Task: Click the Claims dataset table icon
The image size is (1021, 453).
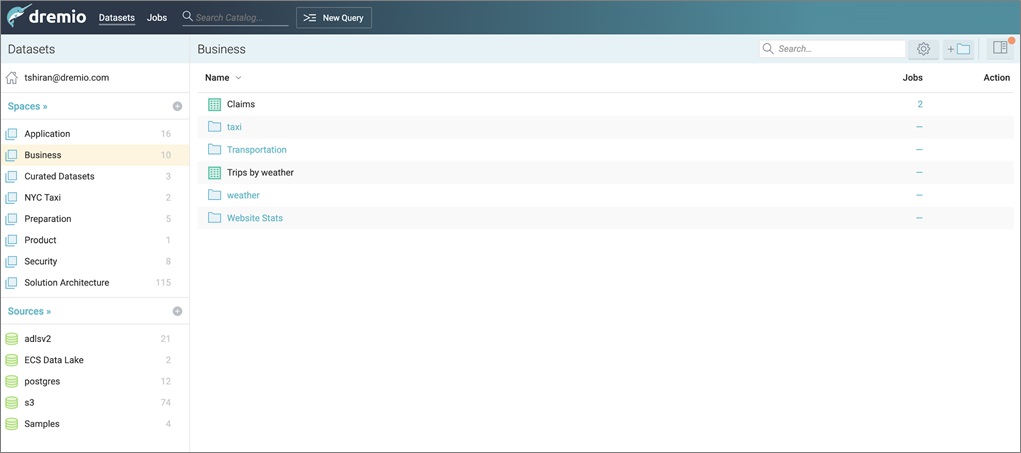Action: 214,104
